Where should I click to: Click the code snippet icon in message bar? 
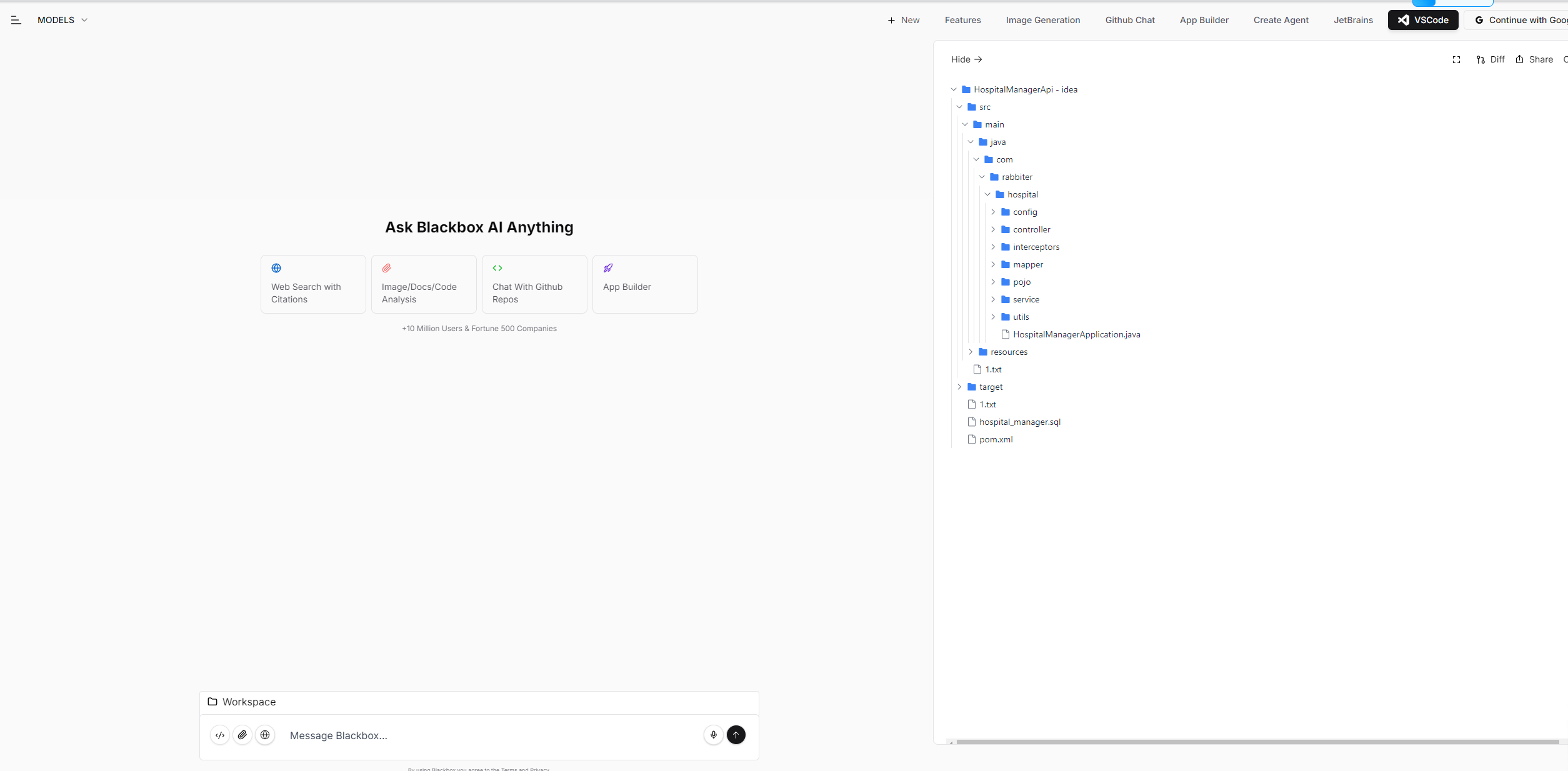tap(220, 735)
